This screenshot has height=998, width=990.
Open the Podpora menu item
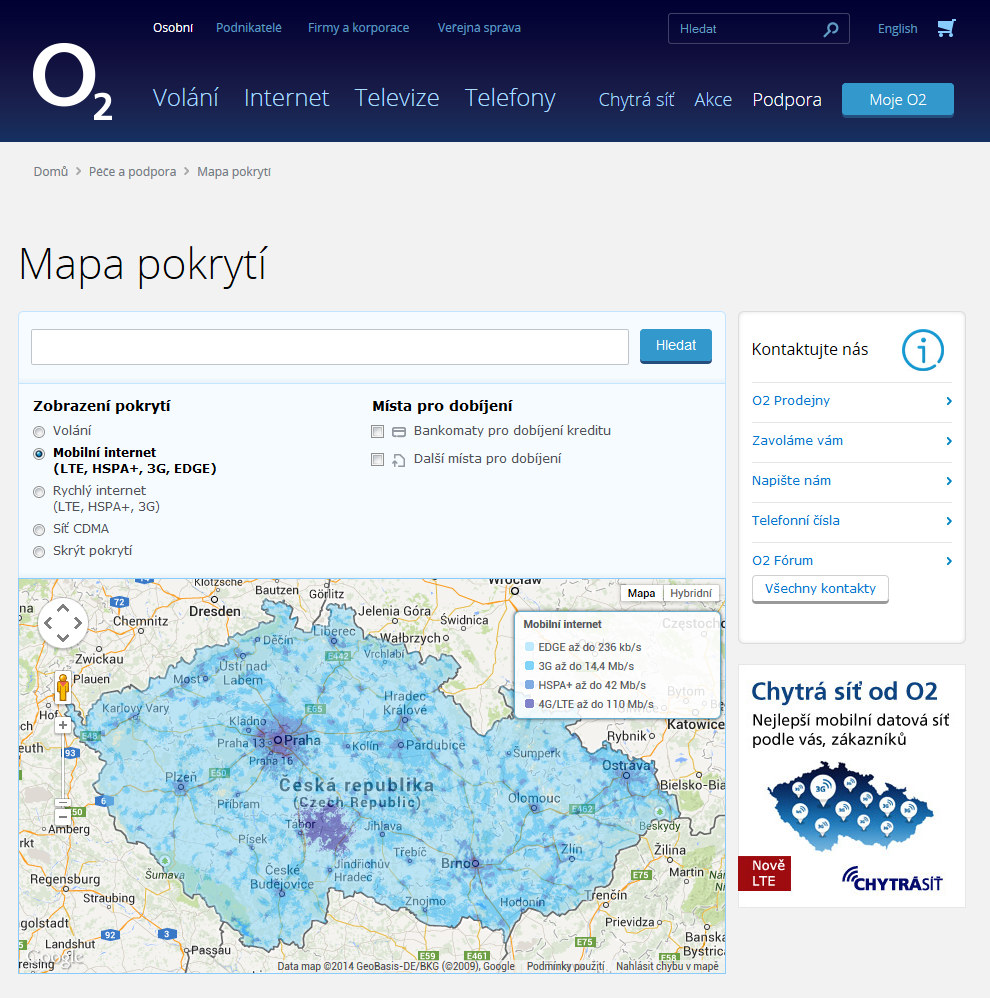pyautogui.click(x=787, y=100)
